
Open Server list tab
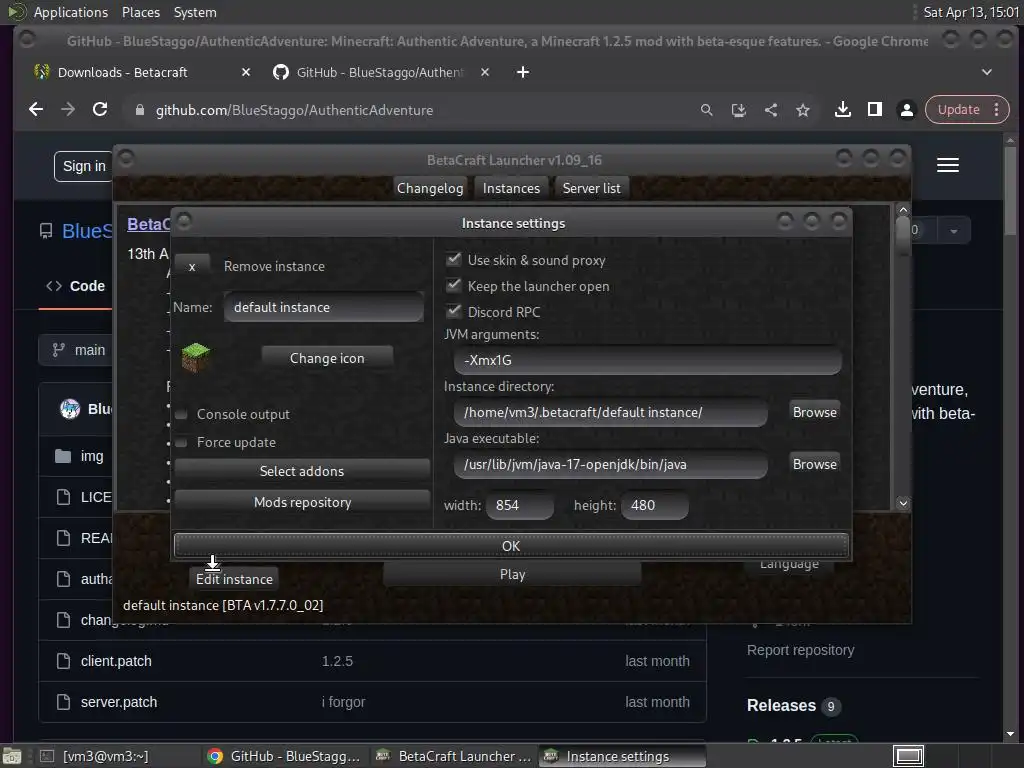point(592,188)
